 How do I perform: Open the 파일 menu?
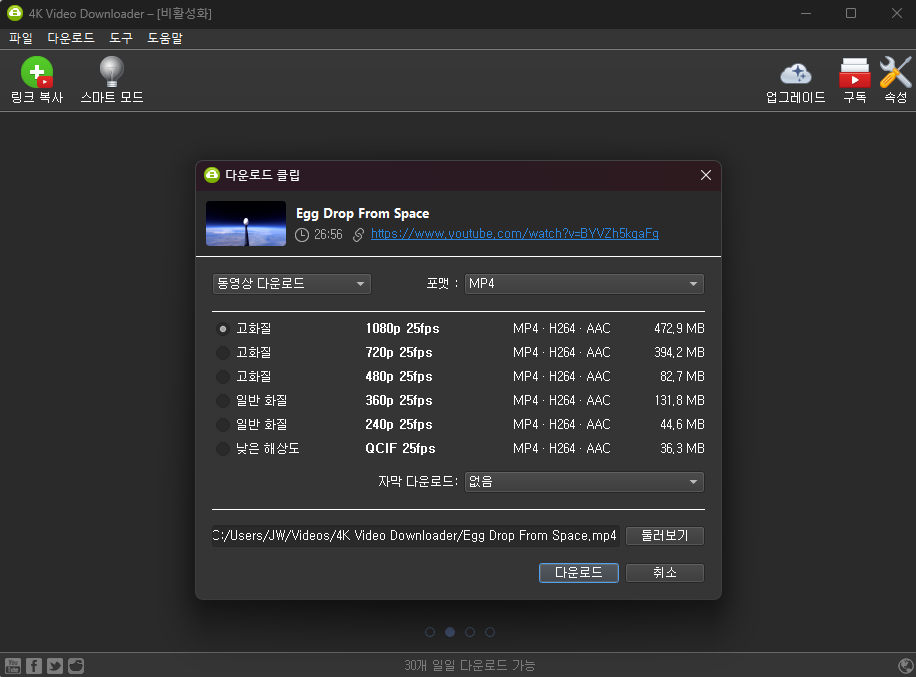click(21, 39)
